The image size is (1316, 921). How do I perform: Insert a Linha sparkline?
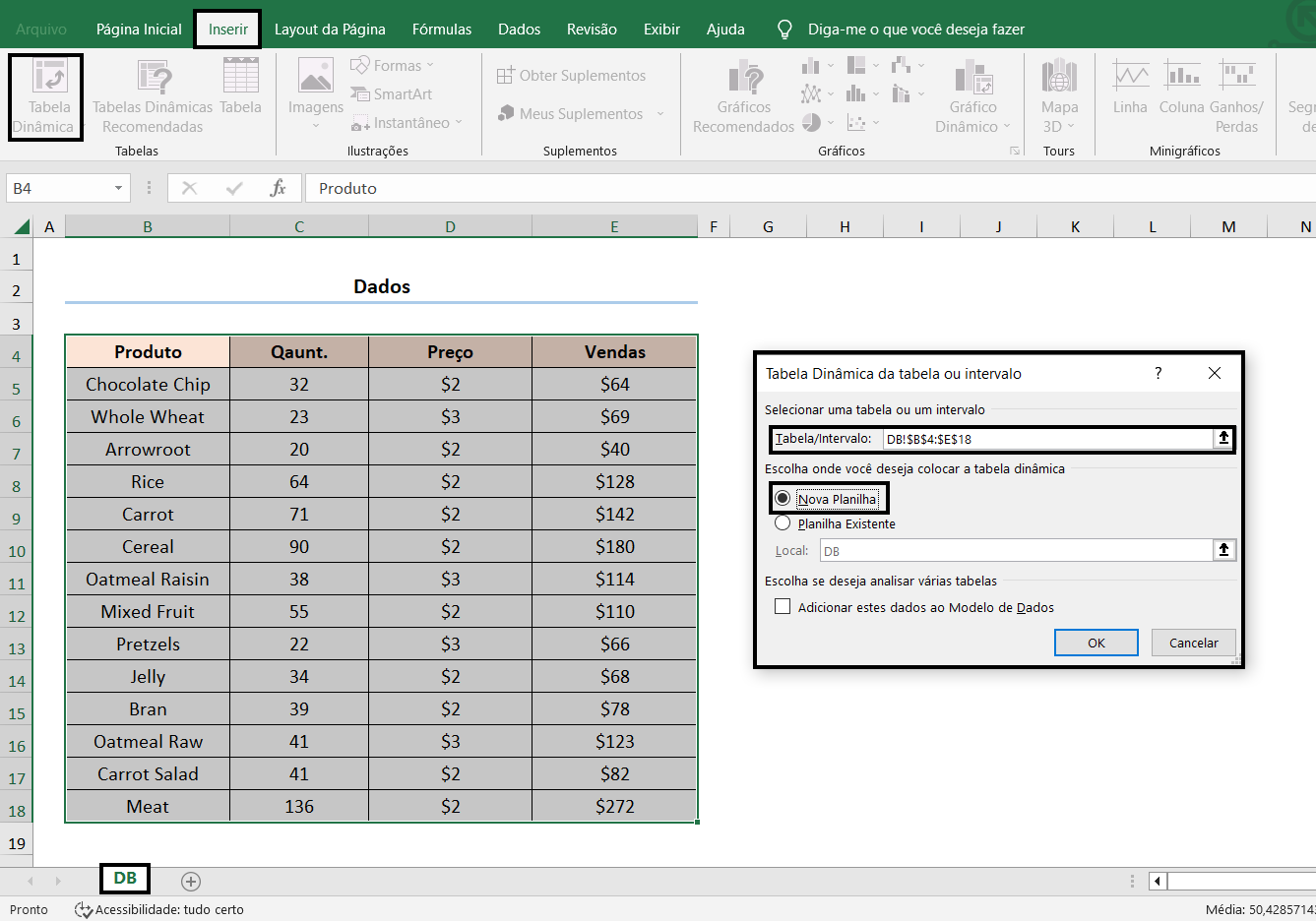(1130, 95)
